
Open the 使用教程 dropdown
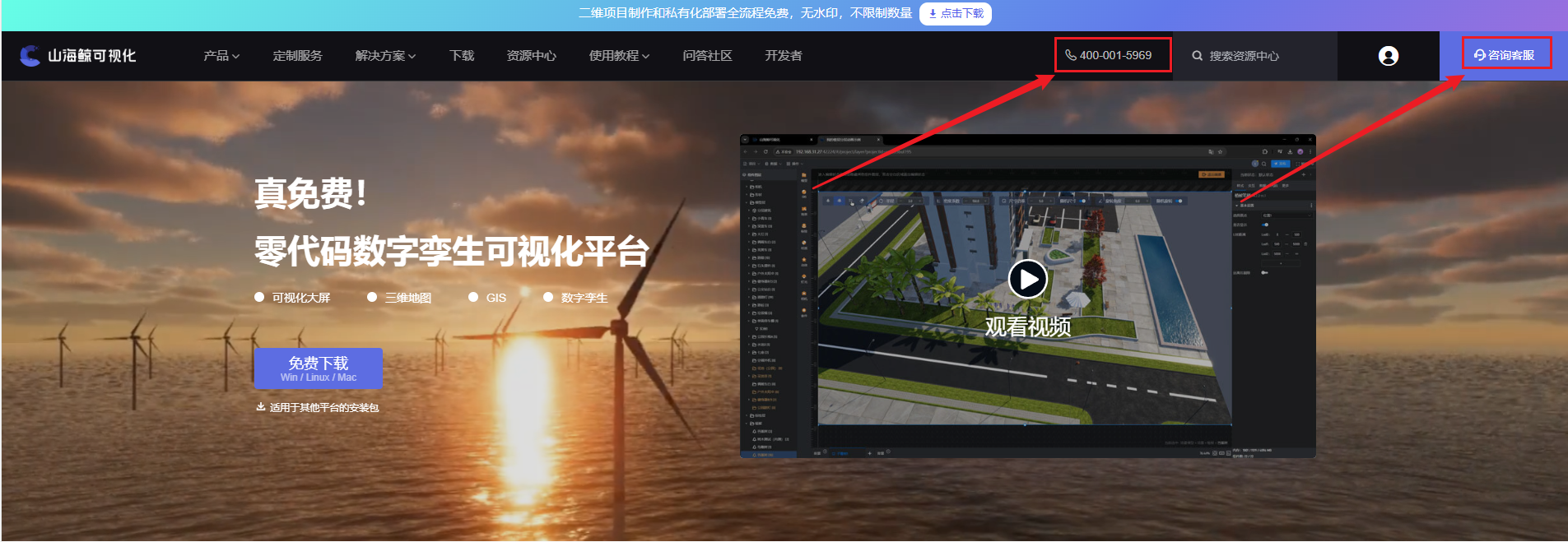619,56
